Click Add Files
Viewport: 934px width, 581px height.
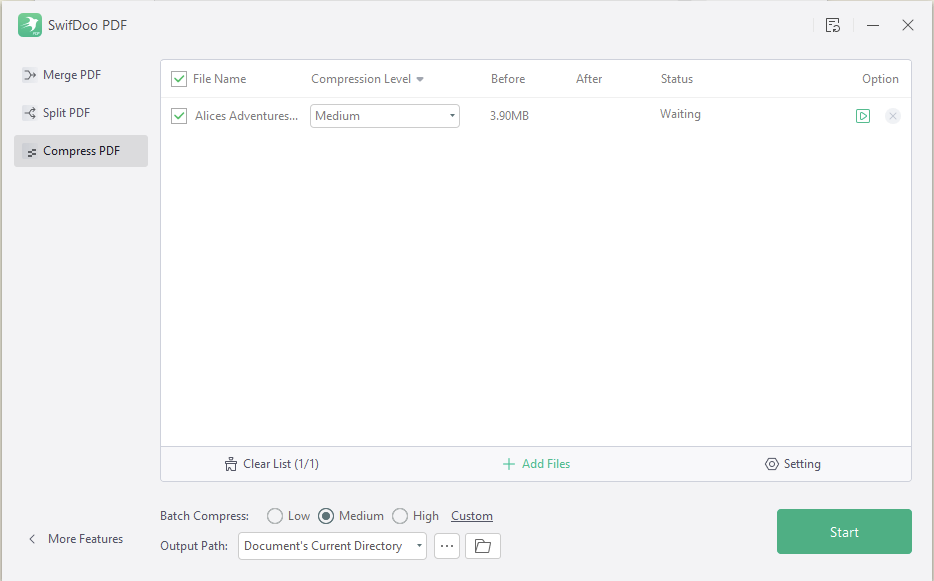(546, 464)
